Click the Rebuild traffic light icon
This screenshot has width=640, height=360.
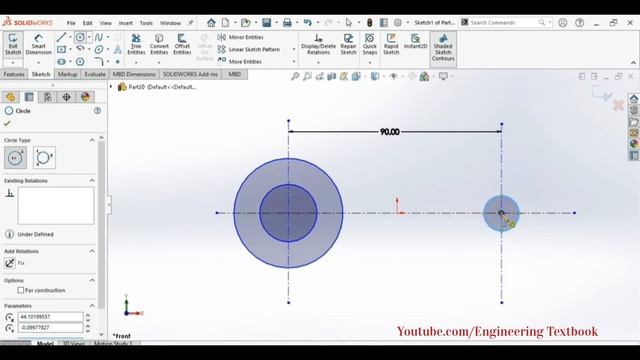click(370, 23)
